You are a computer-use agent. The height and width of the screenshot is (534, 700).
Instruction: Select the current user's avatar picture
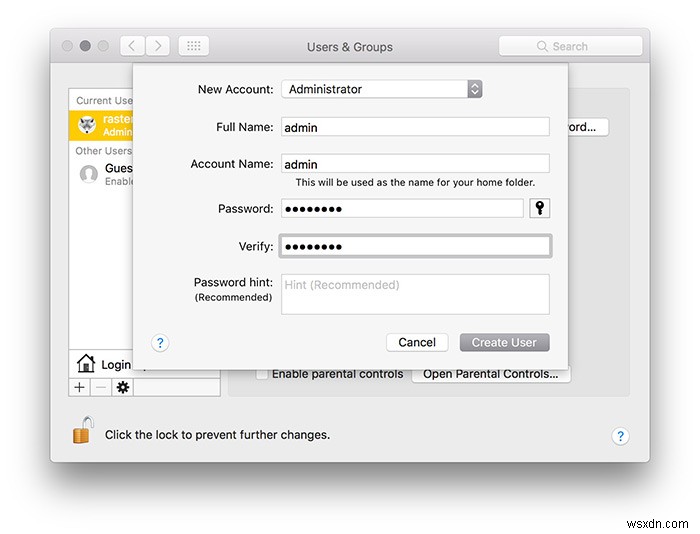(x=87, y=125)
